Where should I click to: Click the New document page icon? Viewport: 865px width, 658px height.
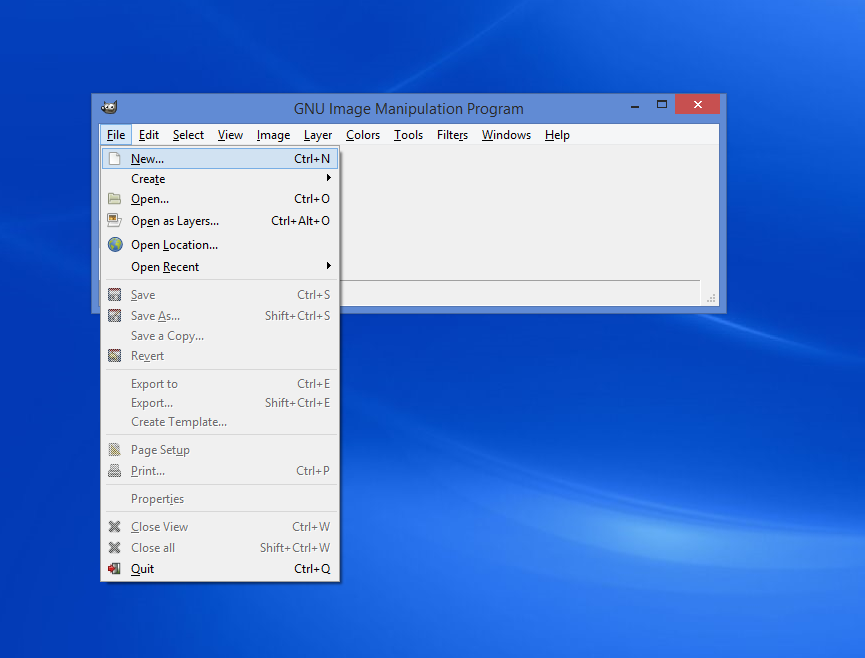(114, 159)
